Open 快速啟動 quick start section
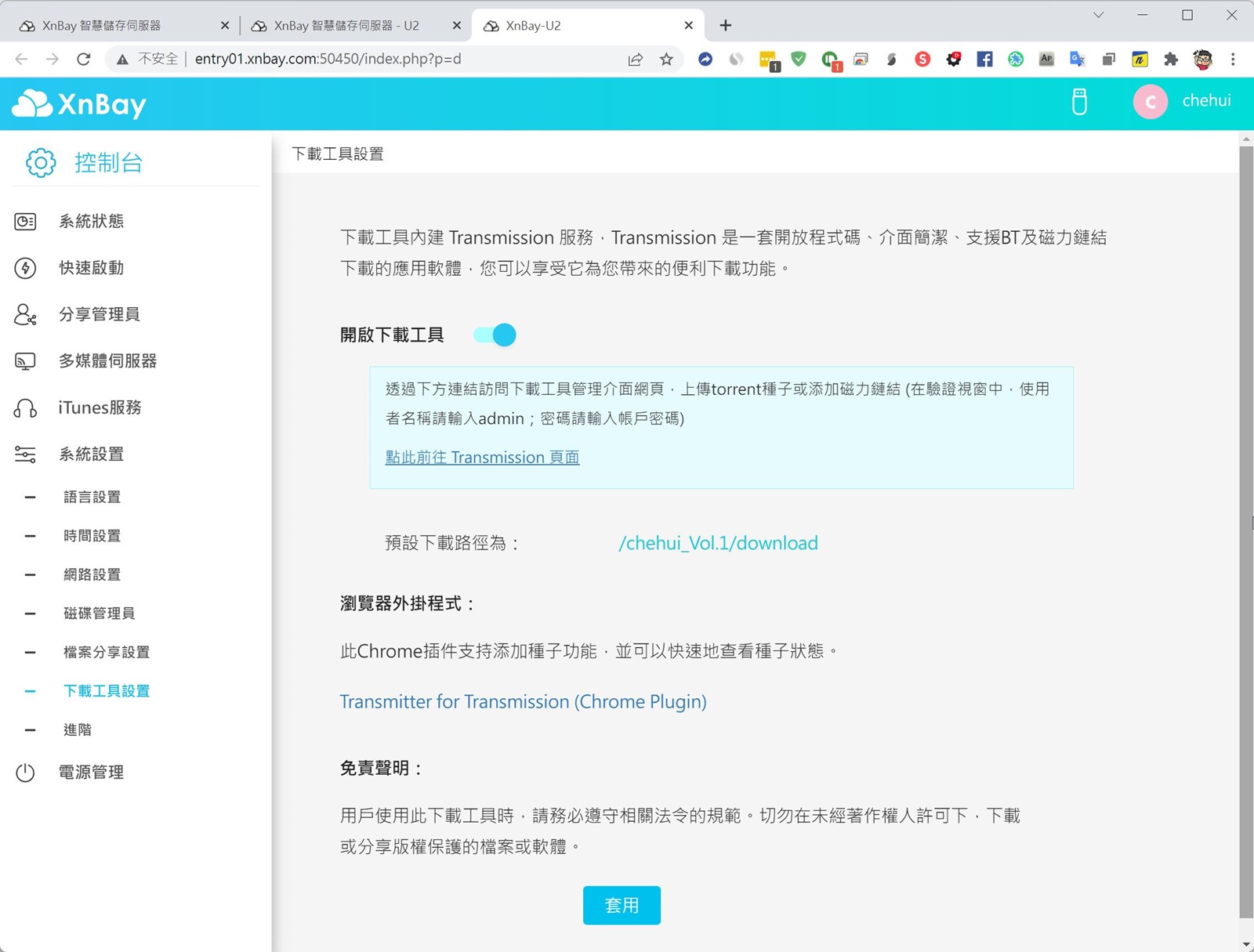 (x=91, y=268)
